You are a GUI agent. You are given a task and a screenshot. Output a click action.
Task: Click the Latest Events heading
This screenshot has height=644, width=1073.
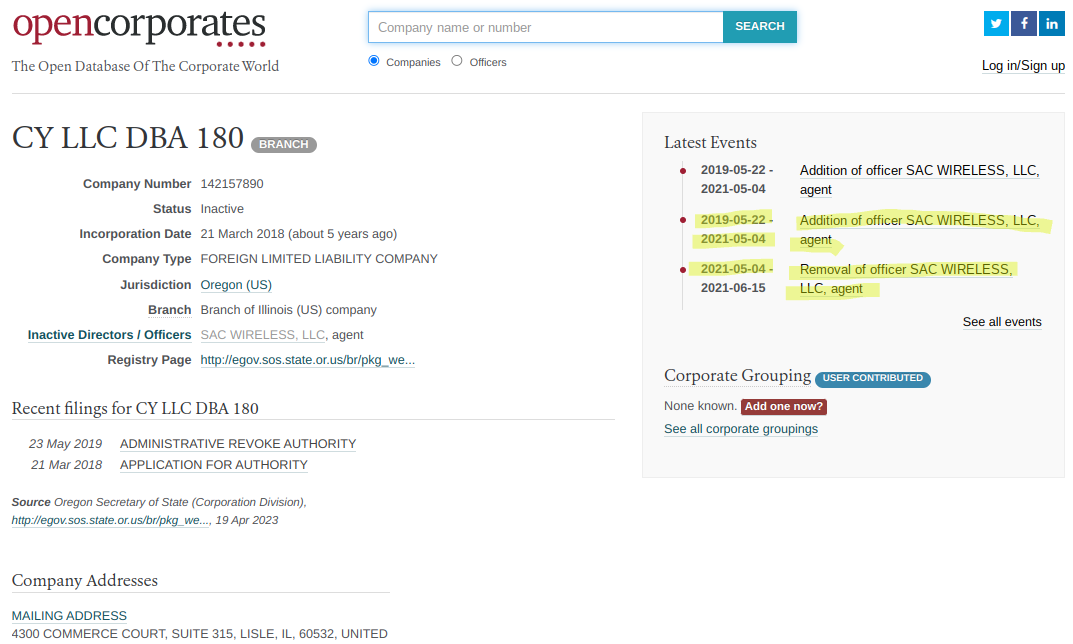click(710, 142)
